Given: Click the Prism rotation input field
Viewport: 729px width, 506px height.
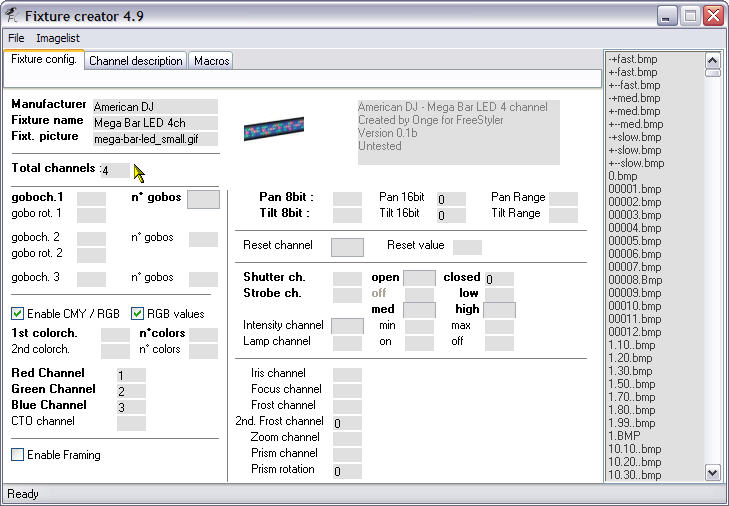Looking at the screenshot, I should 347,471.
